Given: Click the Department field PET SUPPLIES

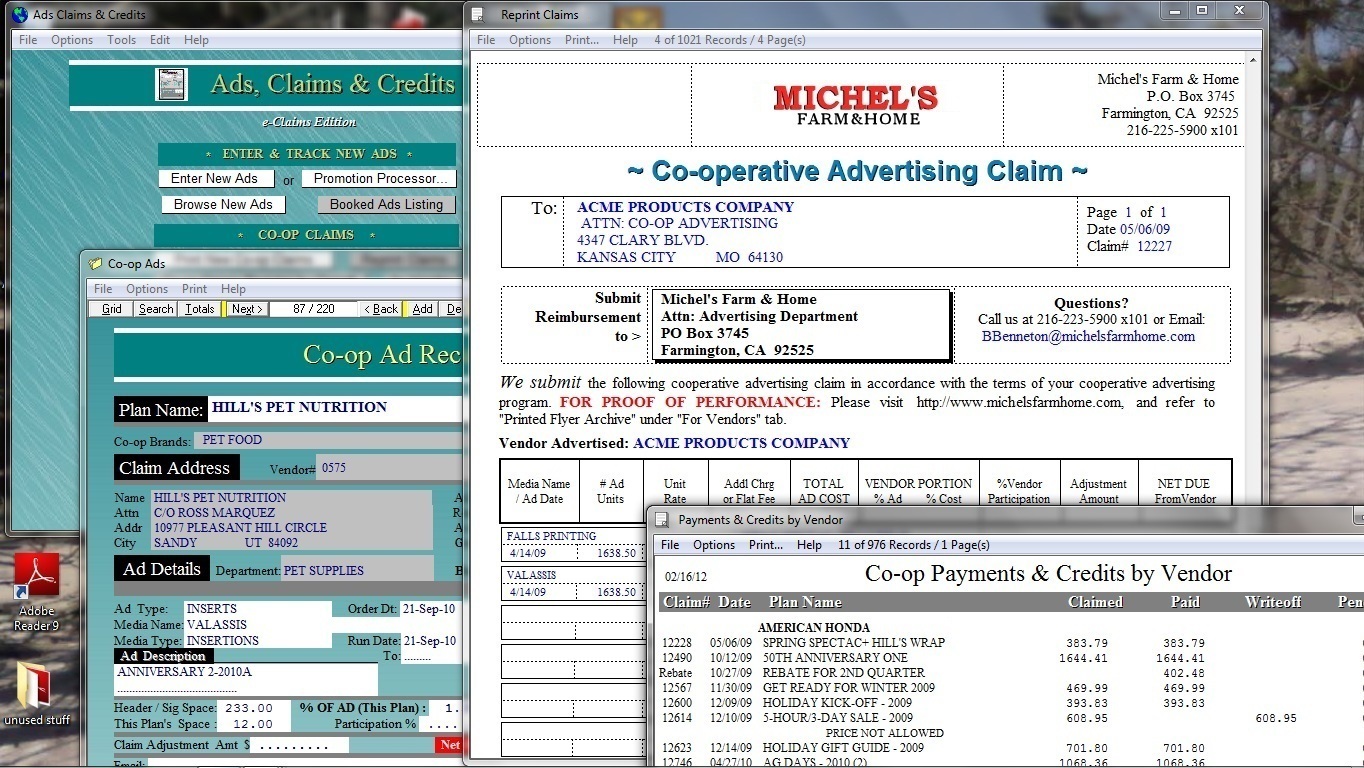Looking at the screenshot, I should pyautogui.click(x=358, y=571).
